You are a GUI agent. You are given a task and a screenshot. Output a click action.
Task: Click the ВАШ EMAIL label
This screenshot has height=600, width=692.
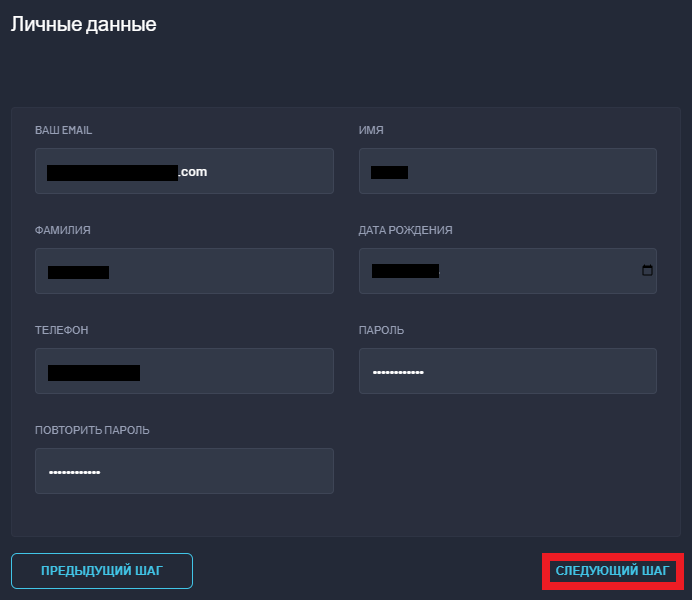64,130
